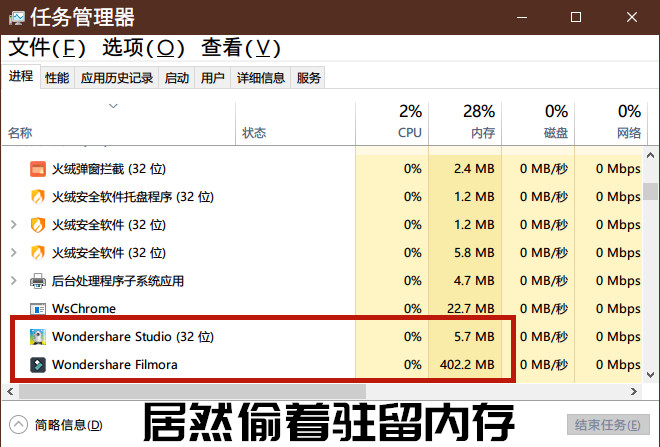
Task: Click the printer icon of 后台处理程序子系统应用
Action: tap(38, 281)
